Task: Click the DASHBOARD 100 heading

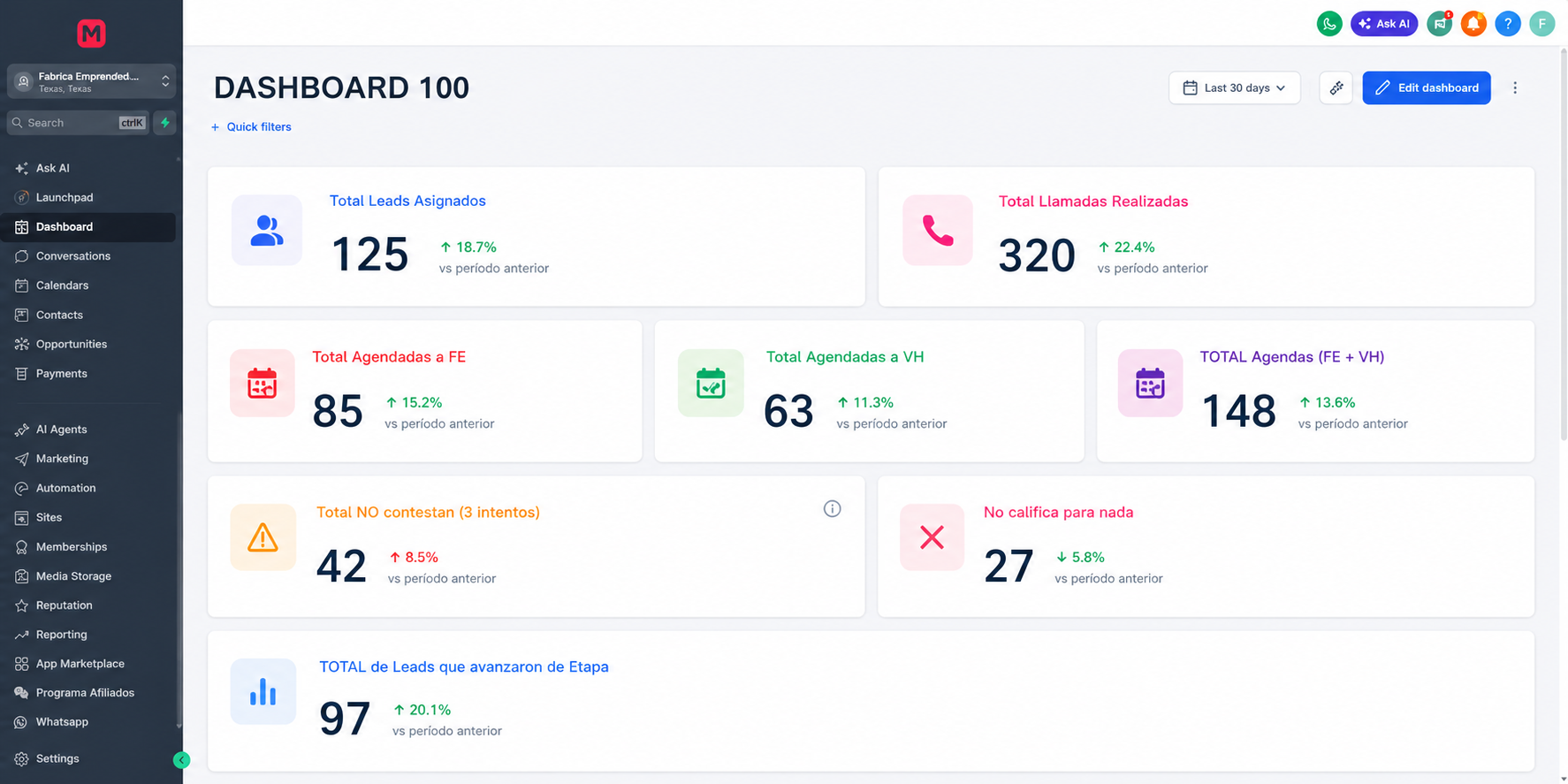Action: click(x=341, y=88)
